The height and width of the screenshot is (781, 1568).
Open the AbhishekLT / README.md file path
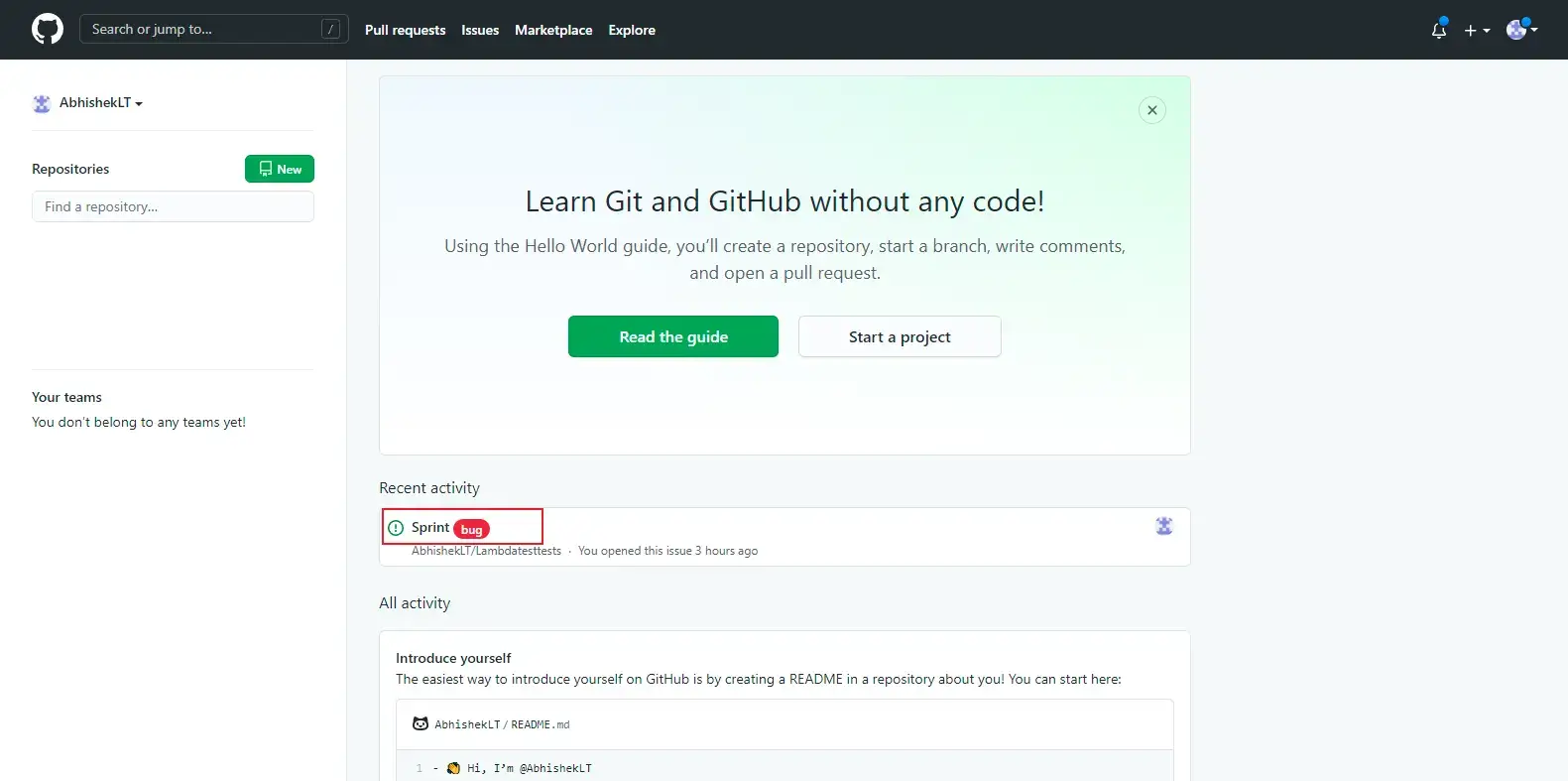coord(502,724)
